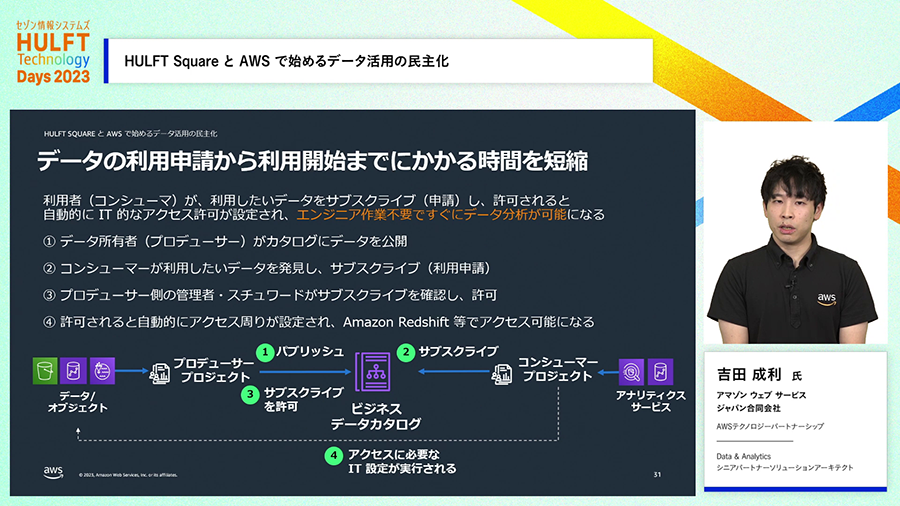
Task: Click the green step 3 circle for サブスクライブを許可
Action: tap(251, 394)
